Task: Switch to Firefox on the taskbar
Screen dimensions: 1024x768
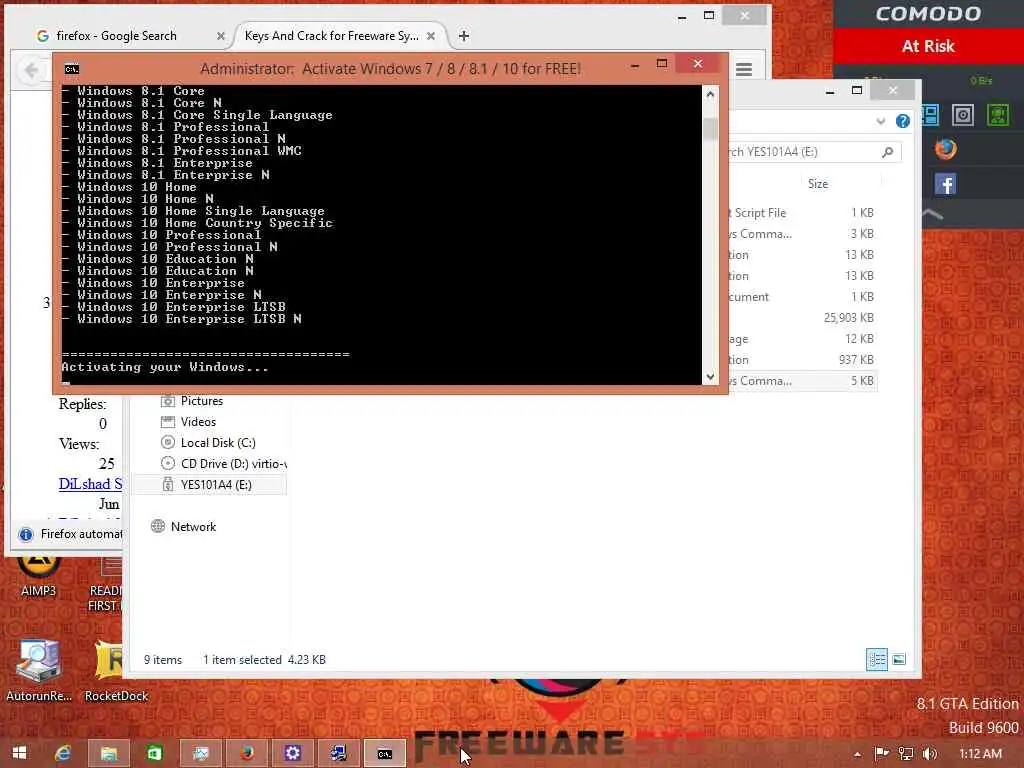Action: (x=247, y=753)
